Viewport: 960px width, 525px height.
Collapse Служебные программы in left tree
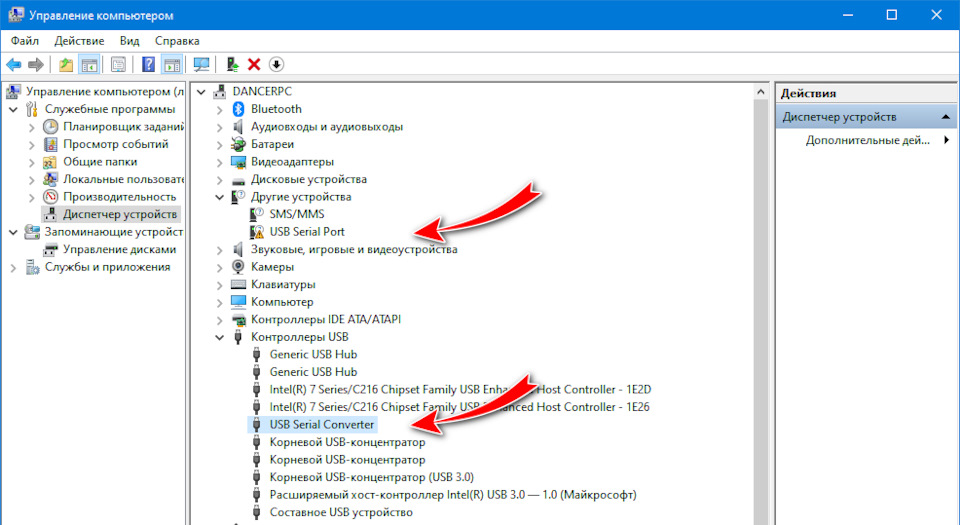[x=13, y=110]
